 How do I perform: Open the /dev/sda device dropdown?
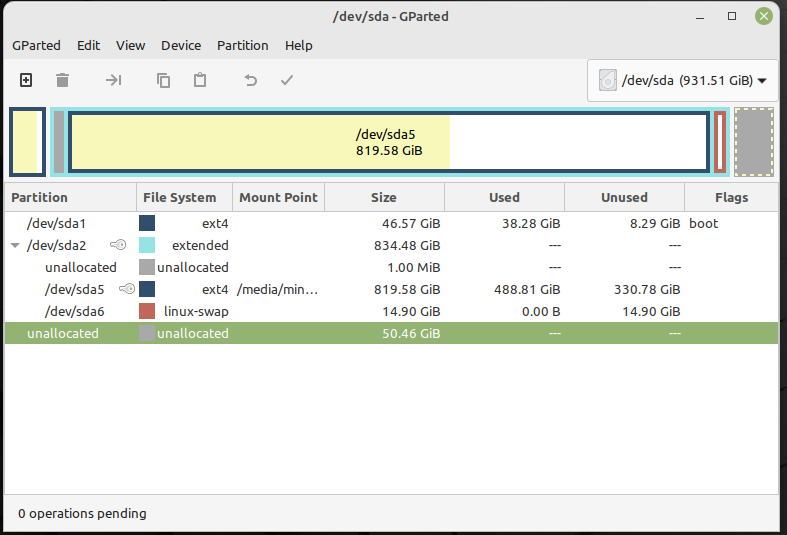pos(683,80)
